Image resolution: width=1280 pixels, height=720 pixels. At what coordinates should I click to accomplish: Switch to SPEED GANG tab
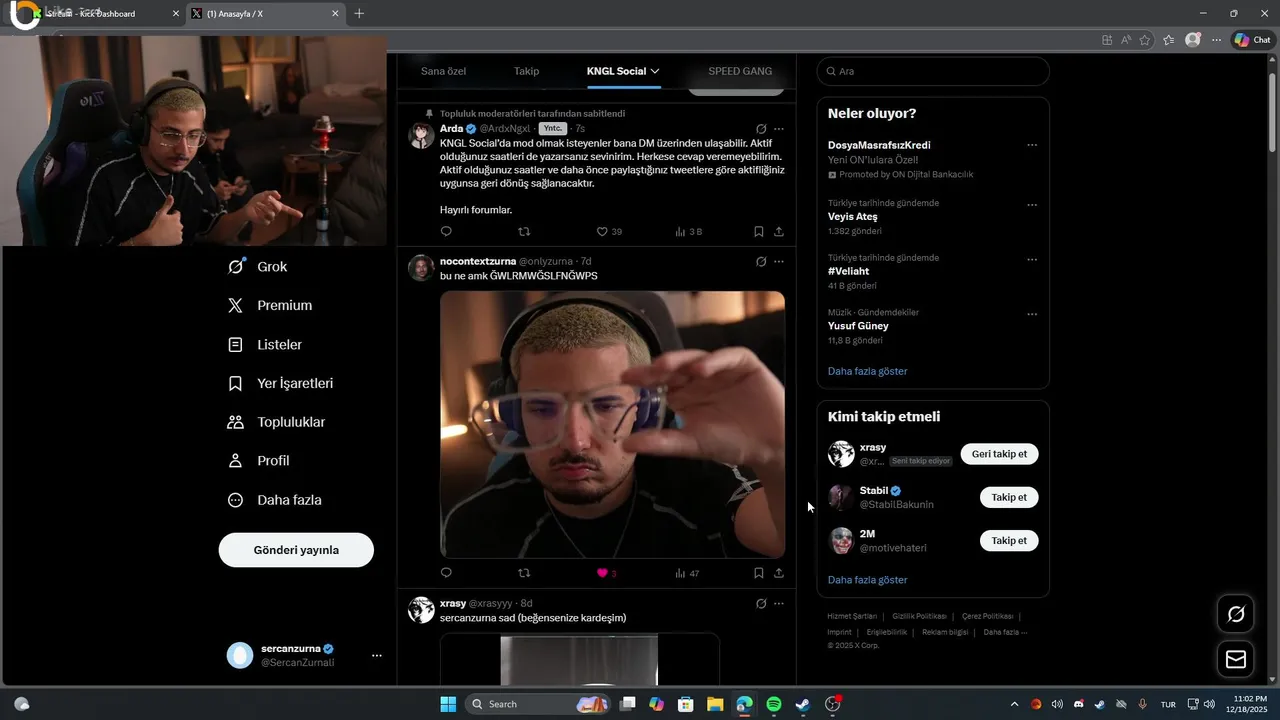coord(740,71)
